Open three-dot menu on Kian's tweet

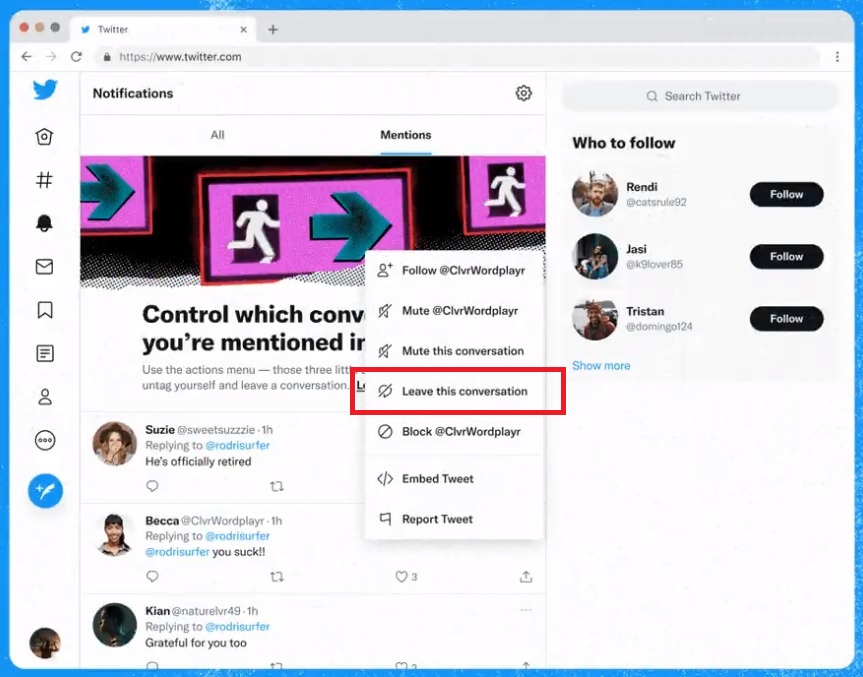[526, 610]
